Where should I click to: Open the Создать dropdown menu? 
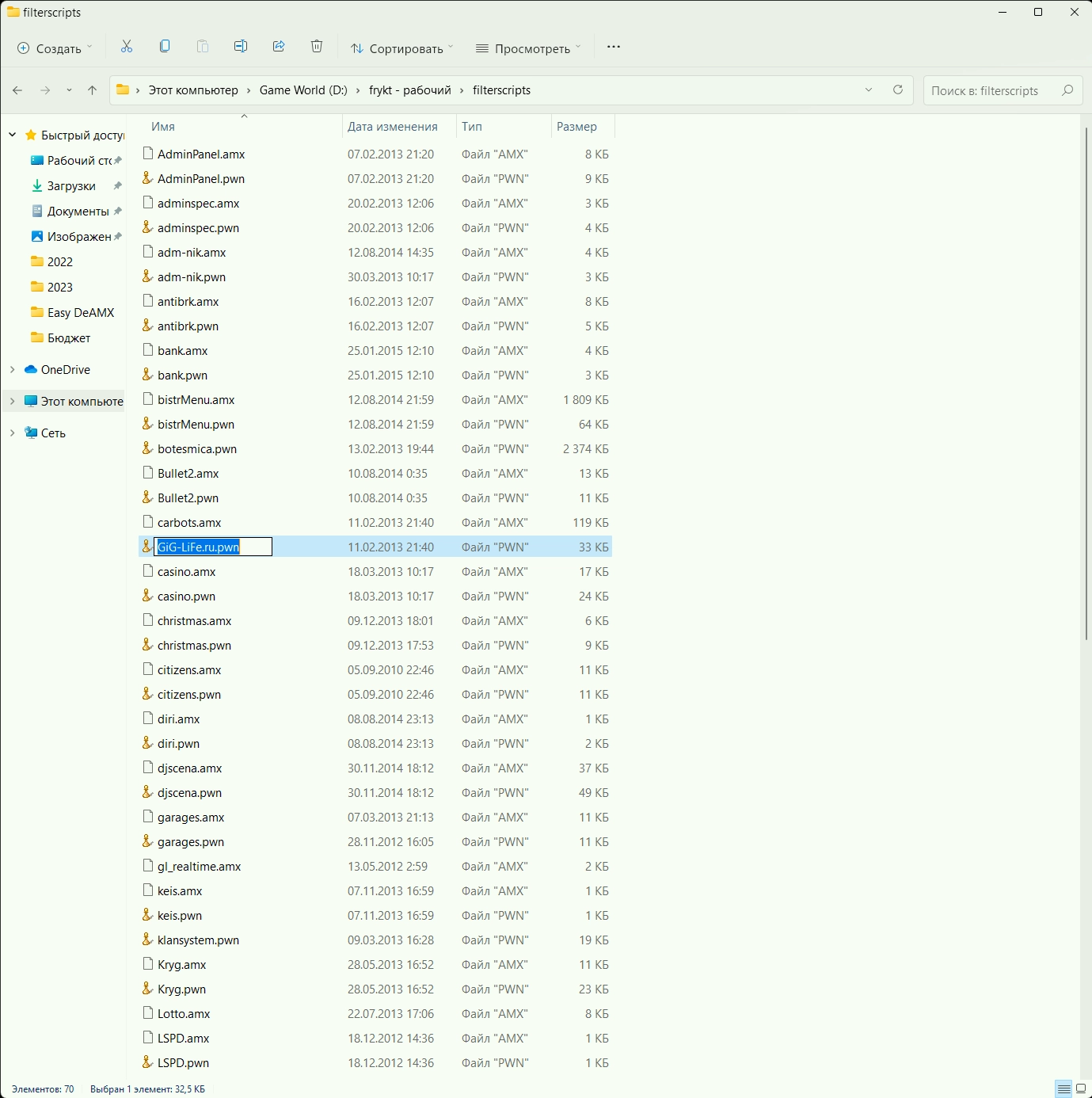55,48
